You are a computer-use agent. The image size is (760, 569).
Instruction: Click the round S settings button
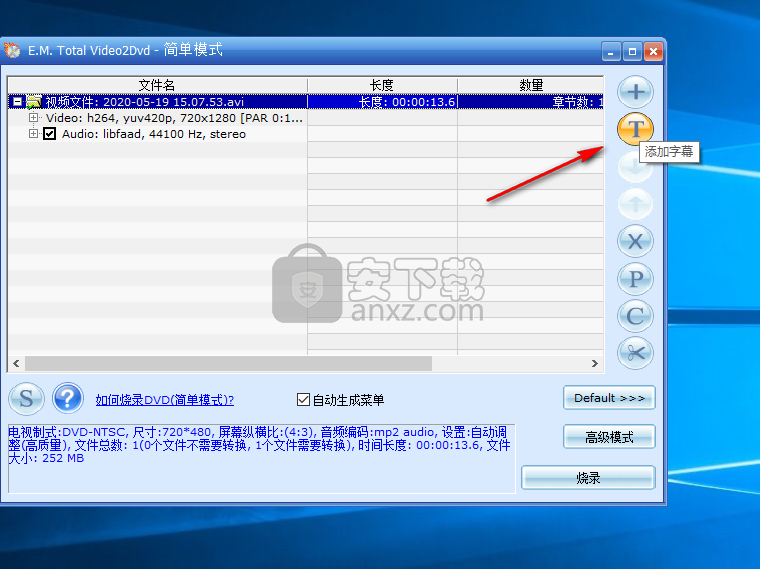(26, 398)
